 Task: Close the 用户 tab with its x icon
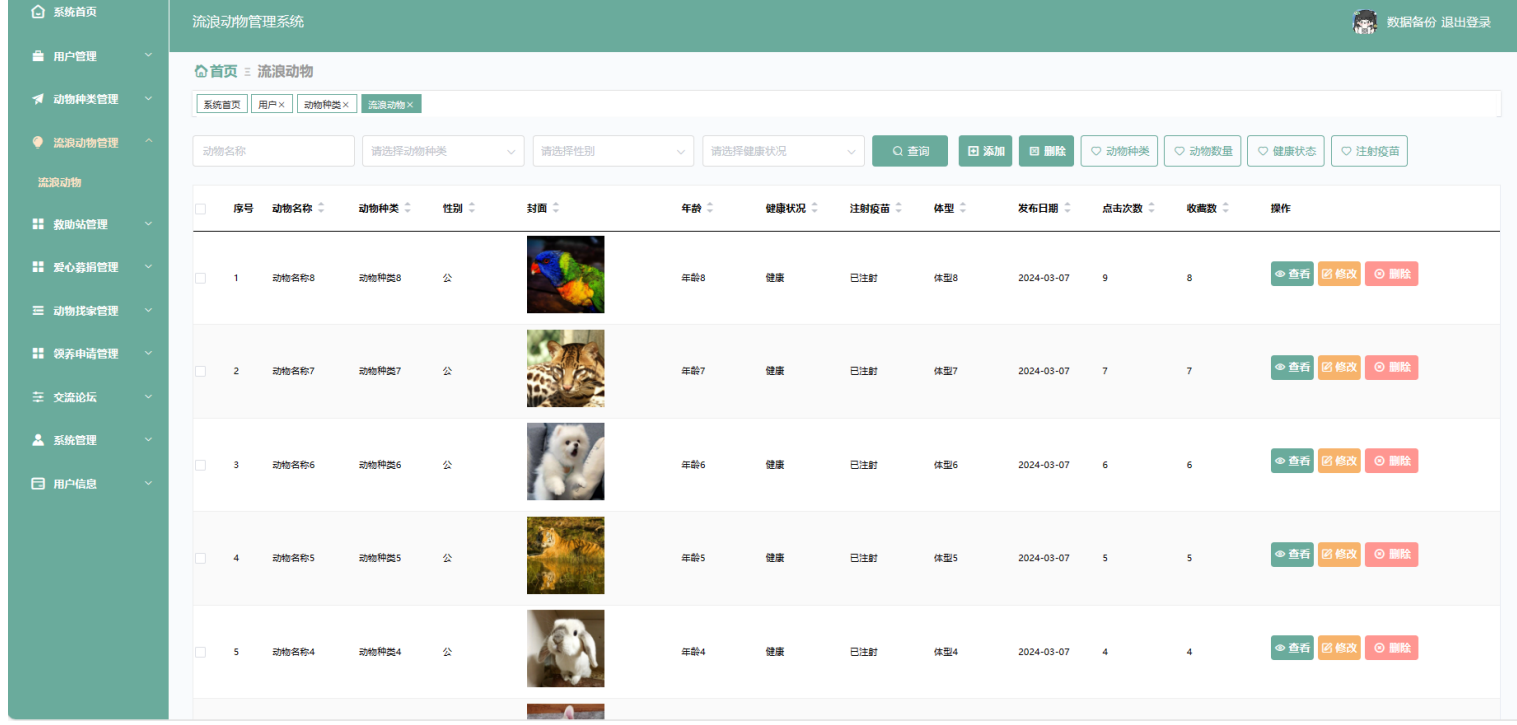coord(282,105)
